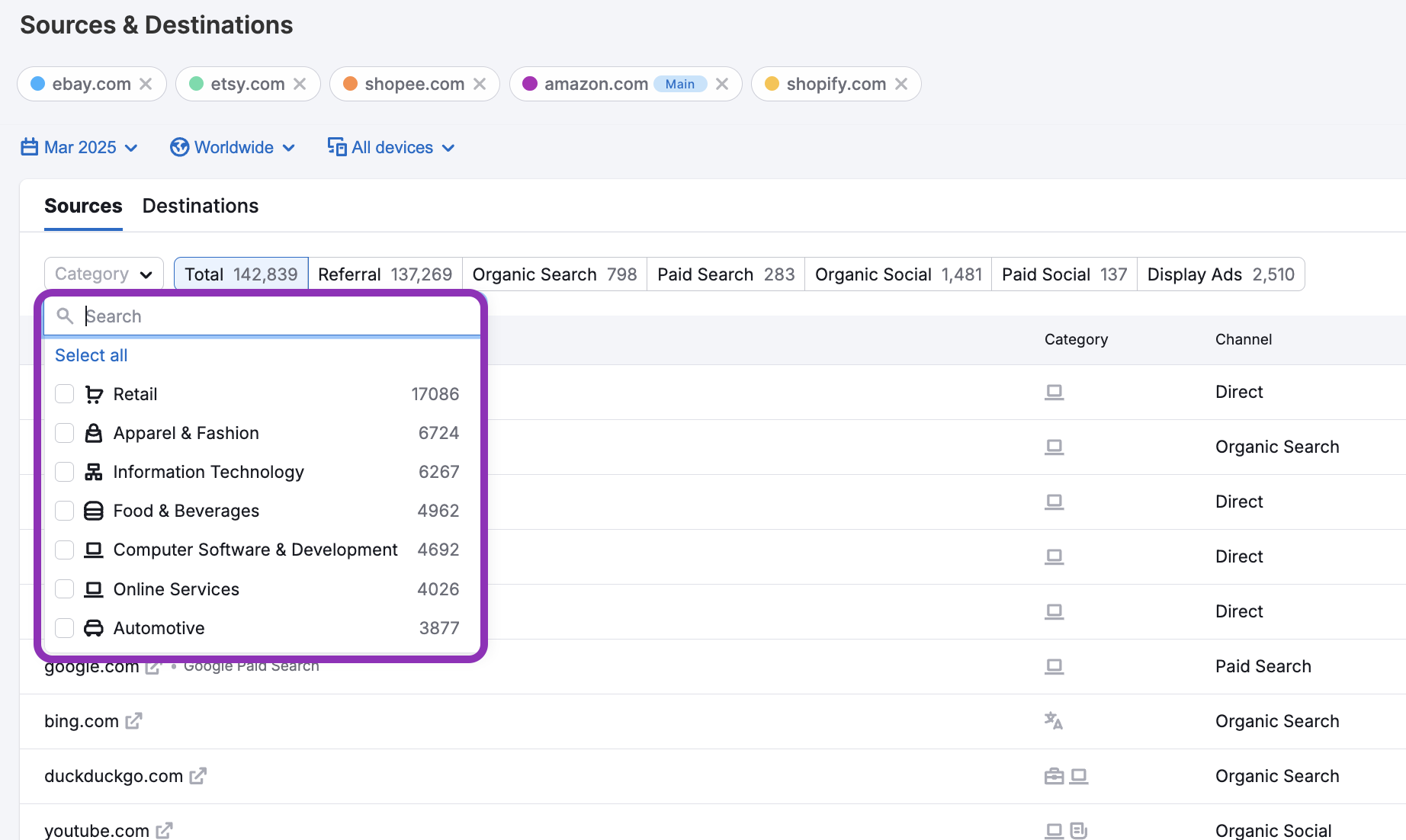1406x840 pixels.
Task: Click the Select all link
Action: [x=91, y=355]
